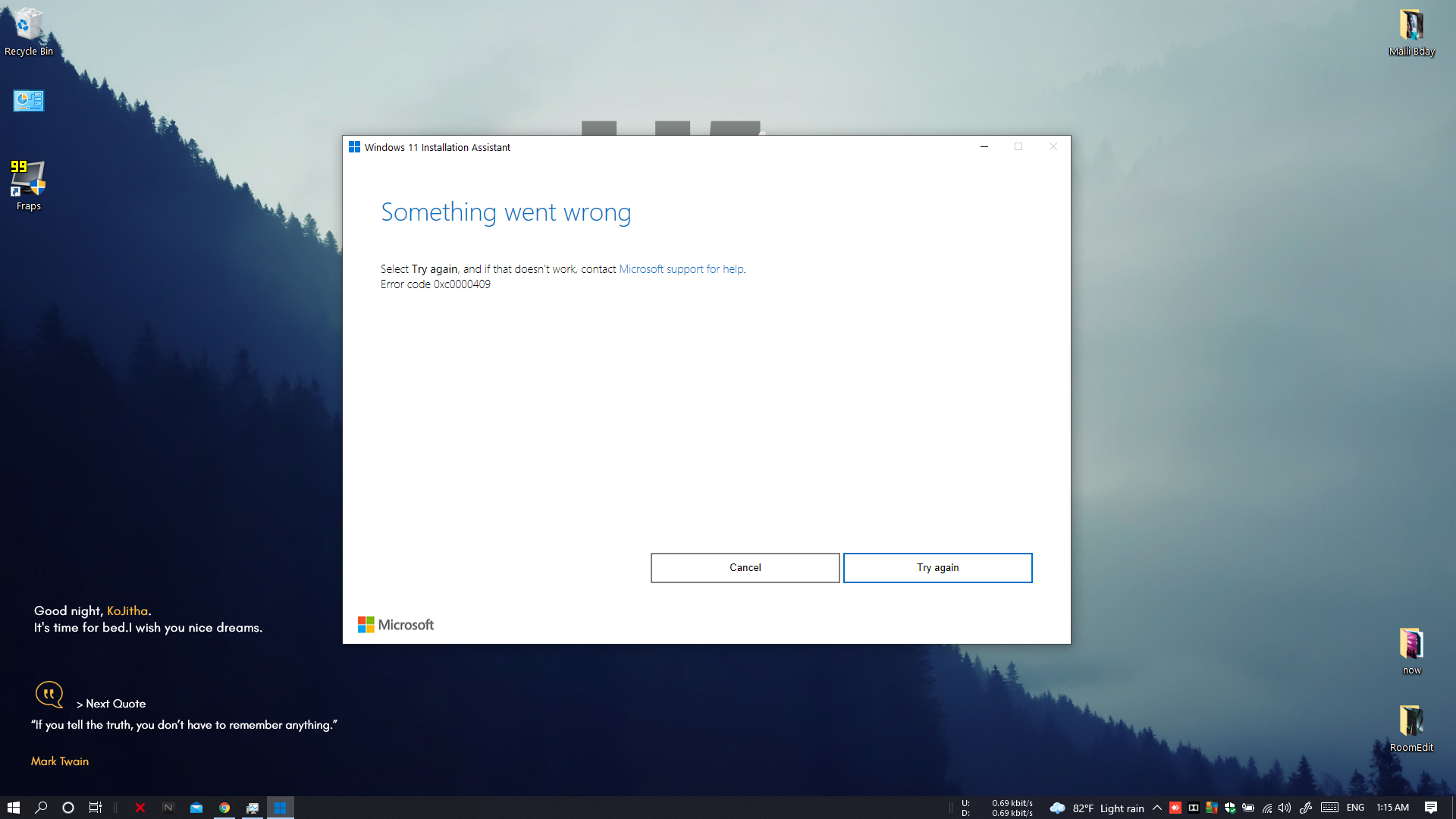Expand hidden system tray icons
This screenshot has height=819, width=1456.
(x=1158, y=808)
